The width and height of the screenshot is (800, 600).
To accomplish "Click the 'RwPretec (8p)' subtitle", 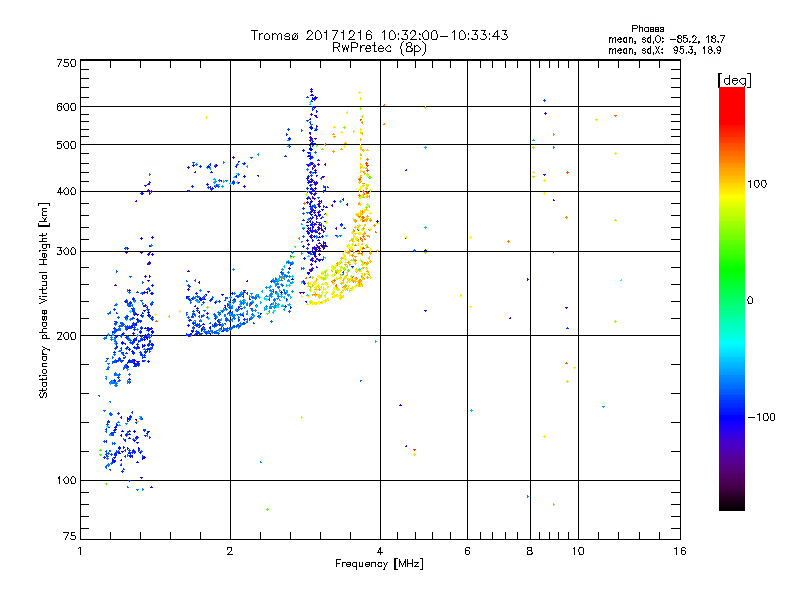I will [380, 48].
